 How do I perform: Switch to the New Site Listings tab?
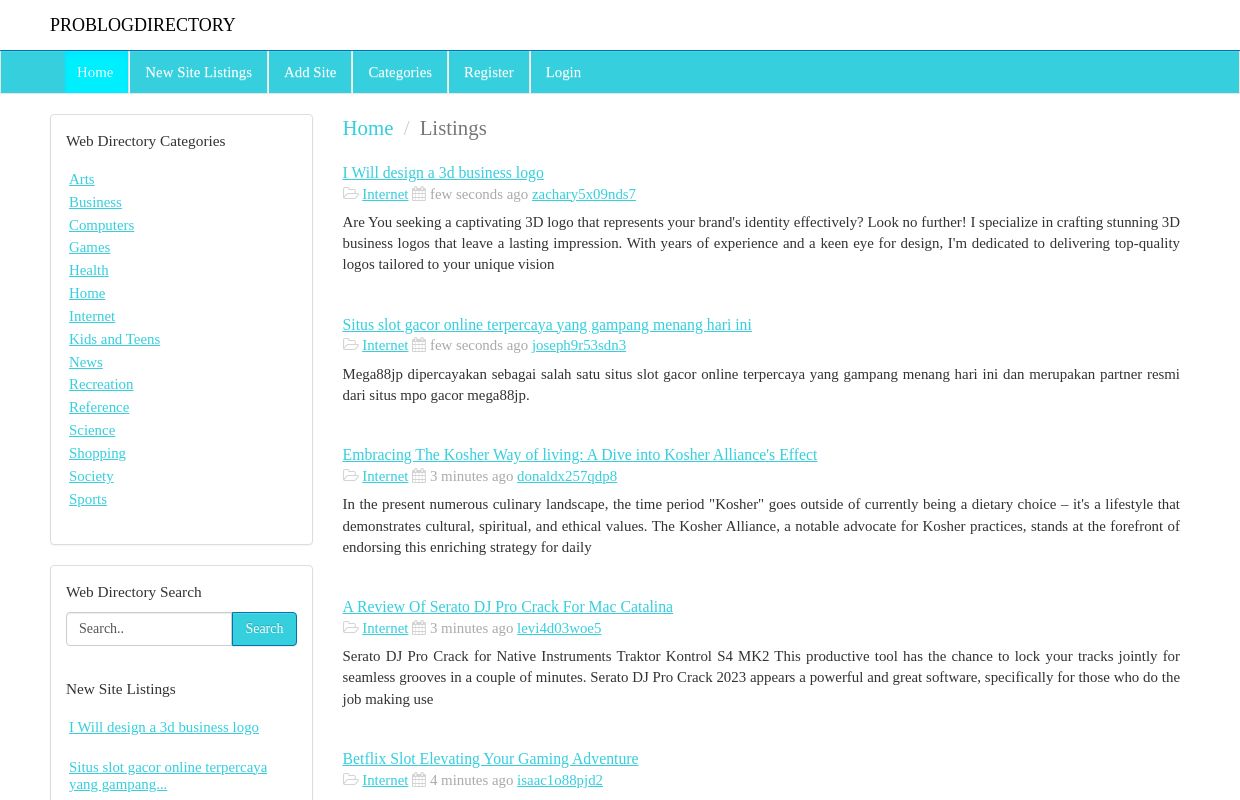pos(198,72)
